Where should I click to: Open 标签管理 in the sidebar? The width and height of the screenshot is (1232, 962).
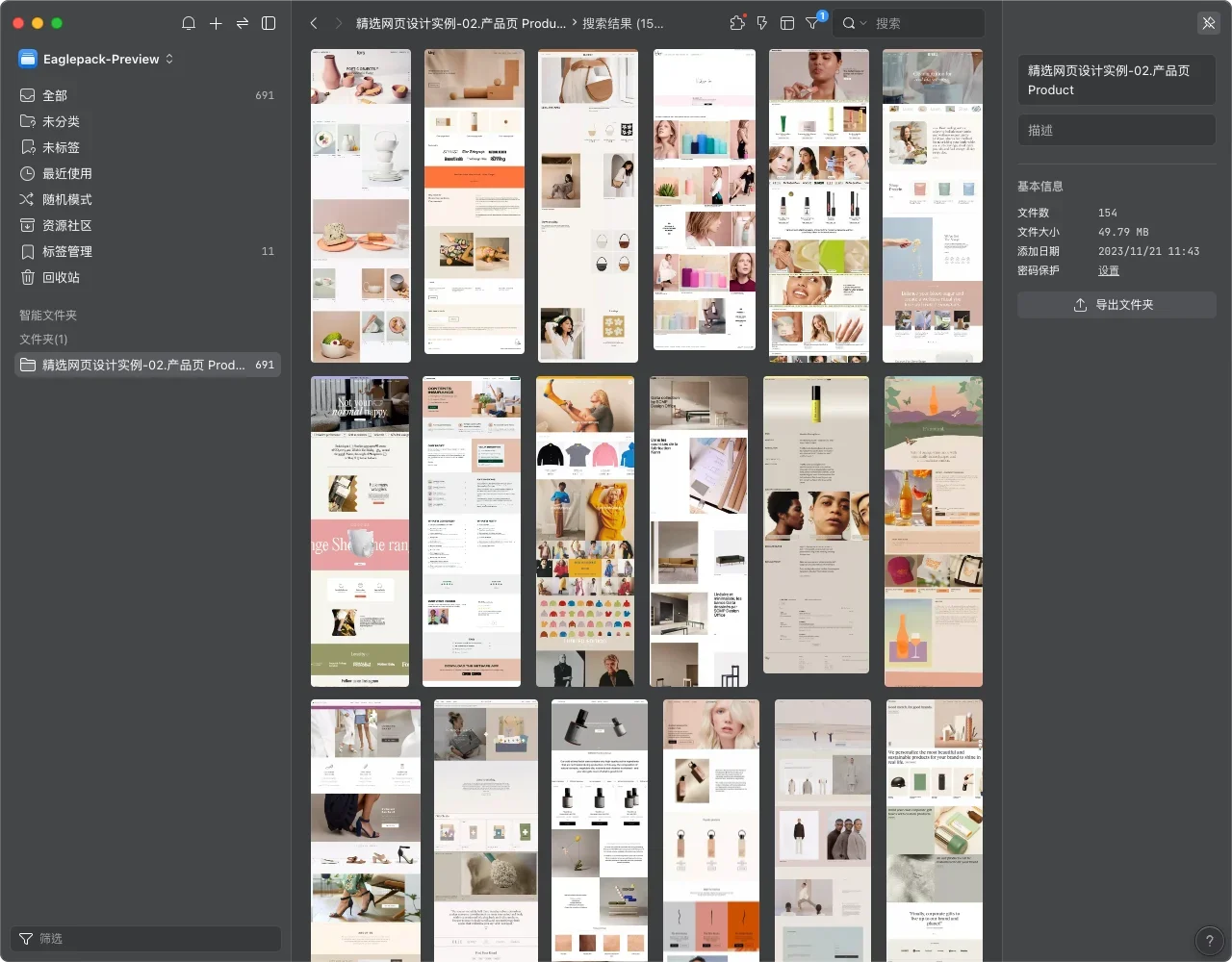(67, 251)
